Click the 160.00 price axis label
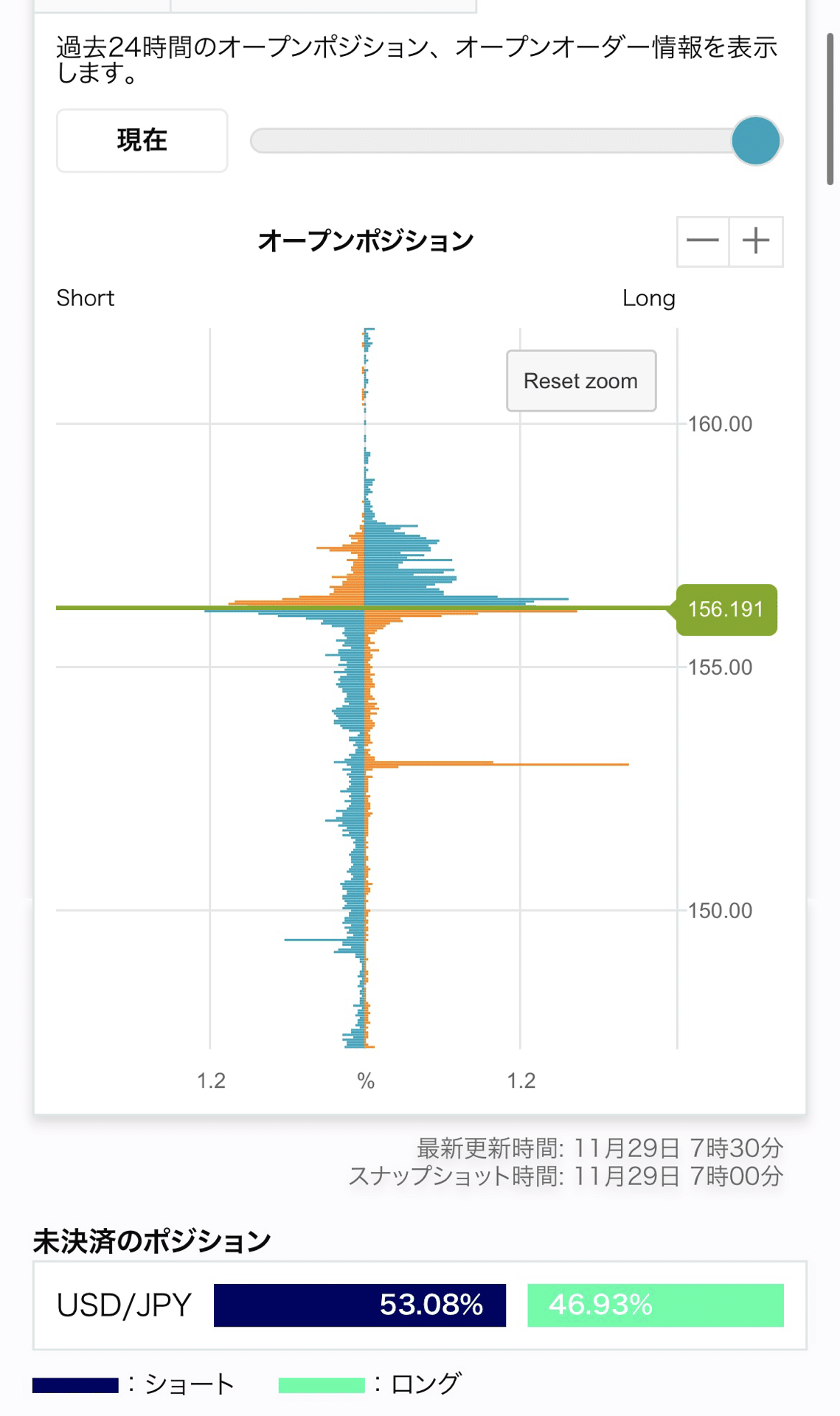840x1416 pixels. 720,424
